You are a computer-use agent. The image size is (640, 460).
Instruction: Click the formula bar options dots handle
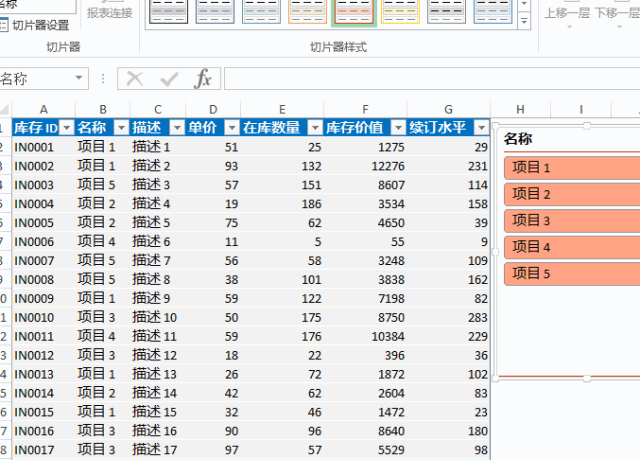point(102,78)
